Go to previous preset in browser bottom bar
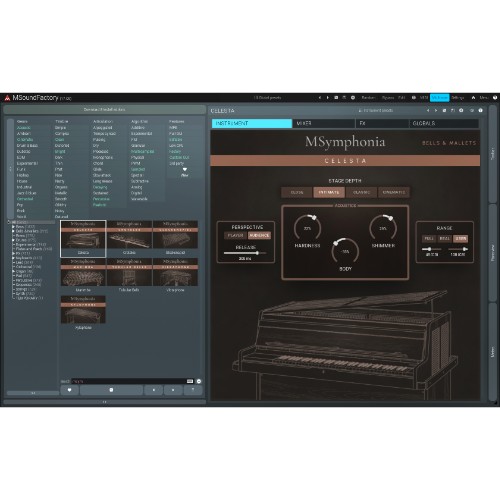Screen dimensions: 500x500 tap(154, 390)
